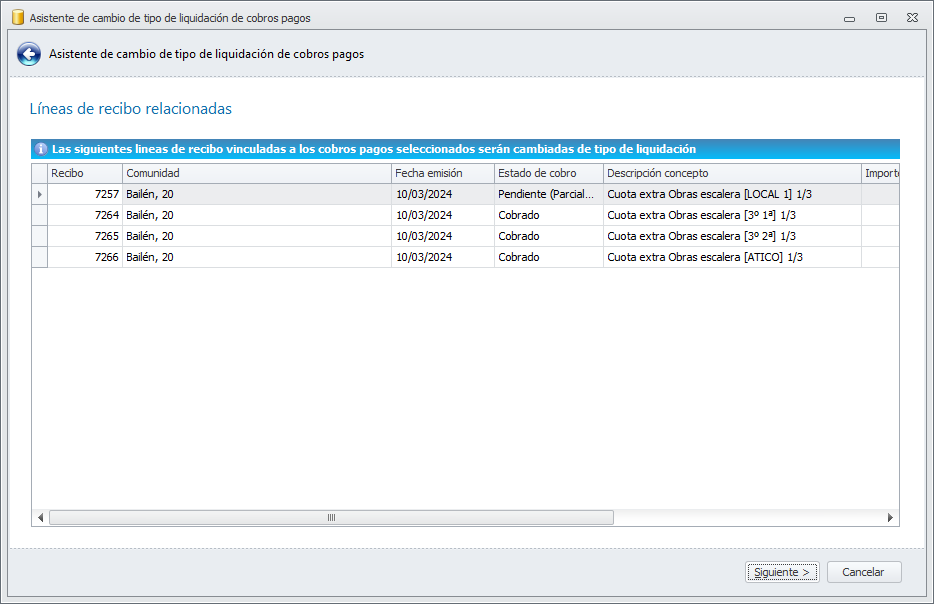Click the Descripción concepto column header

pos(732,173)
